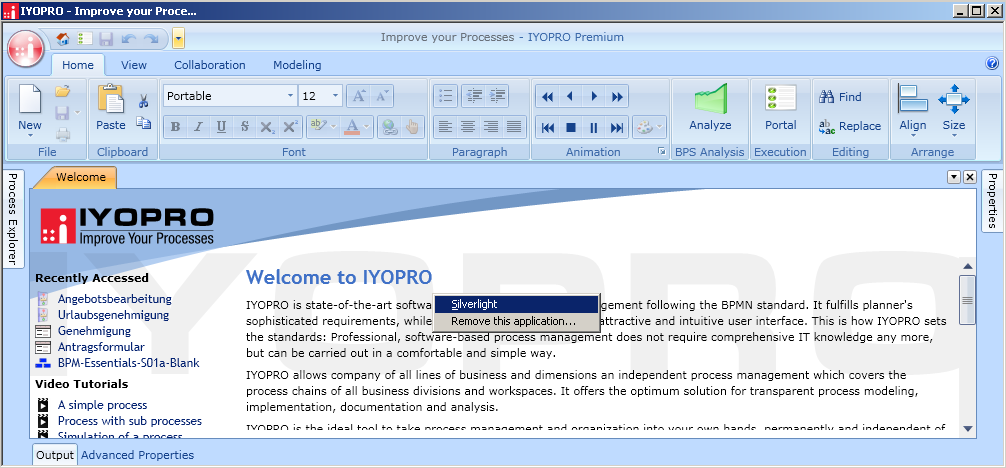1006x468 pixels.
Task: Choose Remove this application from context menu
Action: click(513, 321)
